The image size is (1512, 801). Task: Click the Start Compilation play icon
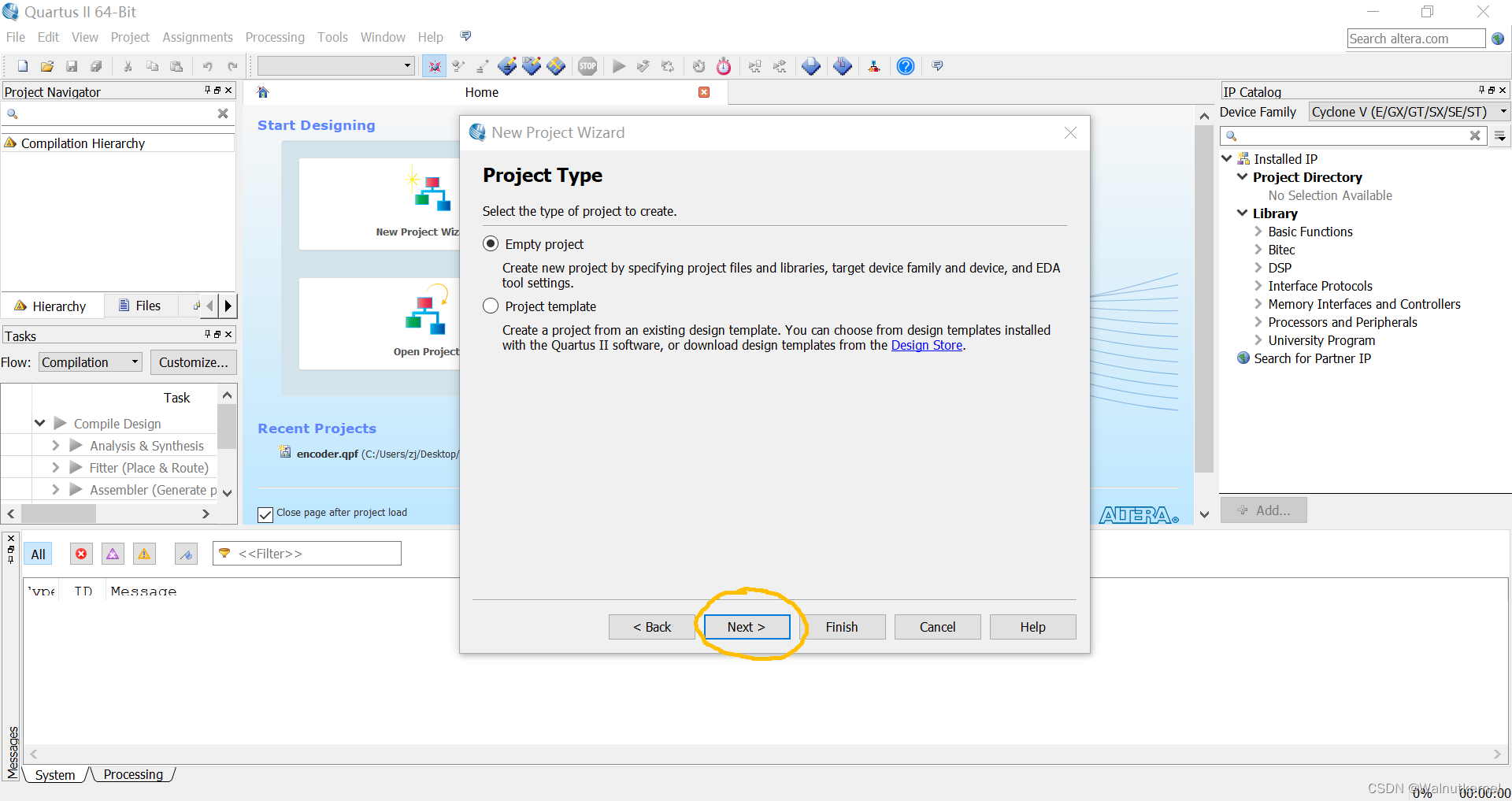pyautogui.click(x=619, y=66)
